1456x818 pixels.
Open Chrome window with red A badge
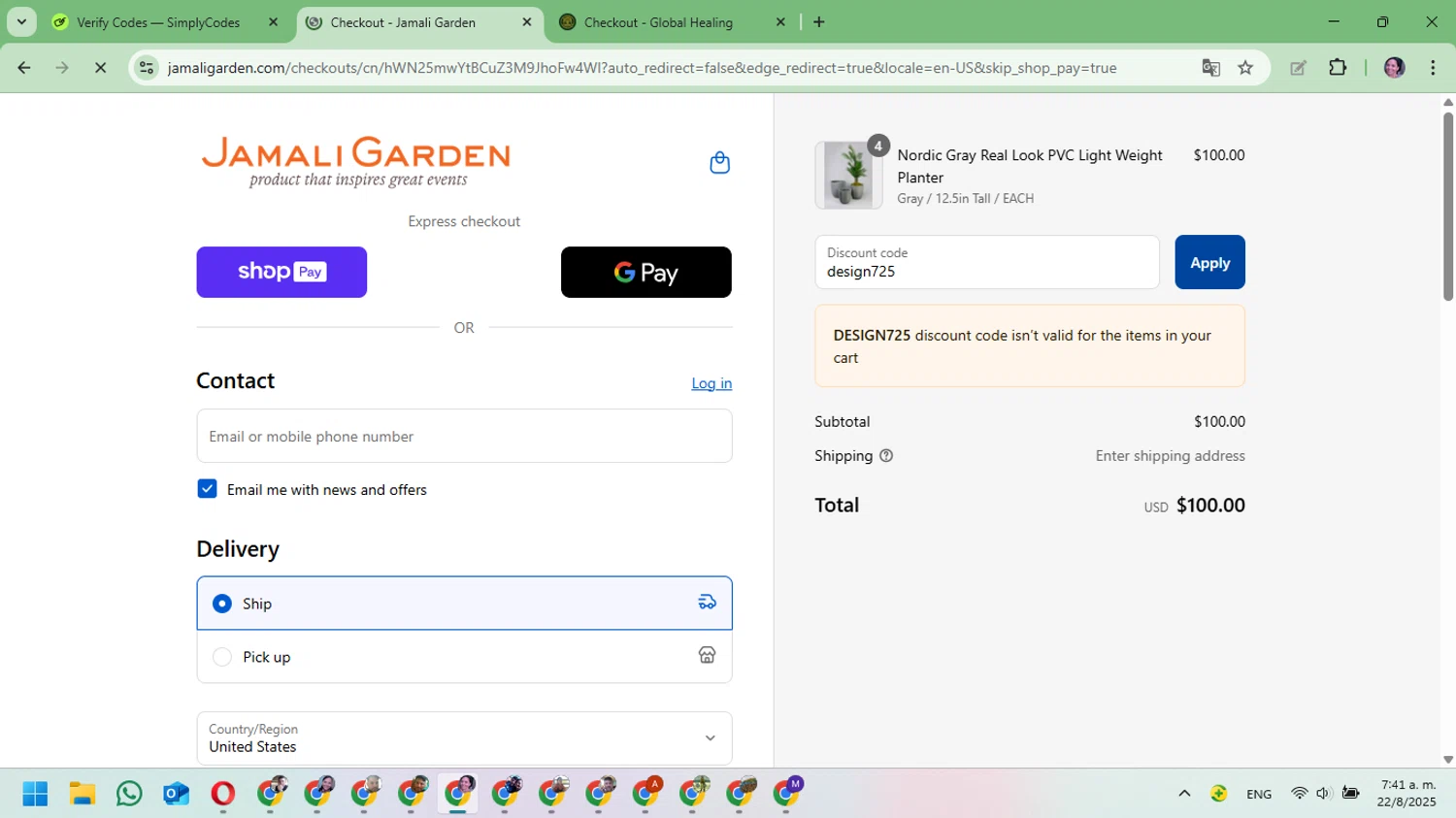tap(646, 792)
